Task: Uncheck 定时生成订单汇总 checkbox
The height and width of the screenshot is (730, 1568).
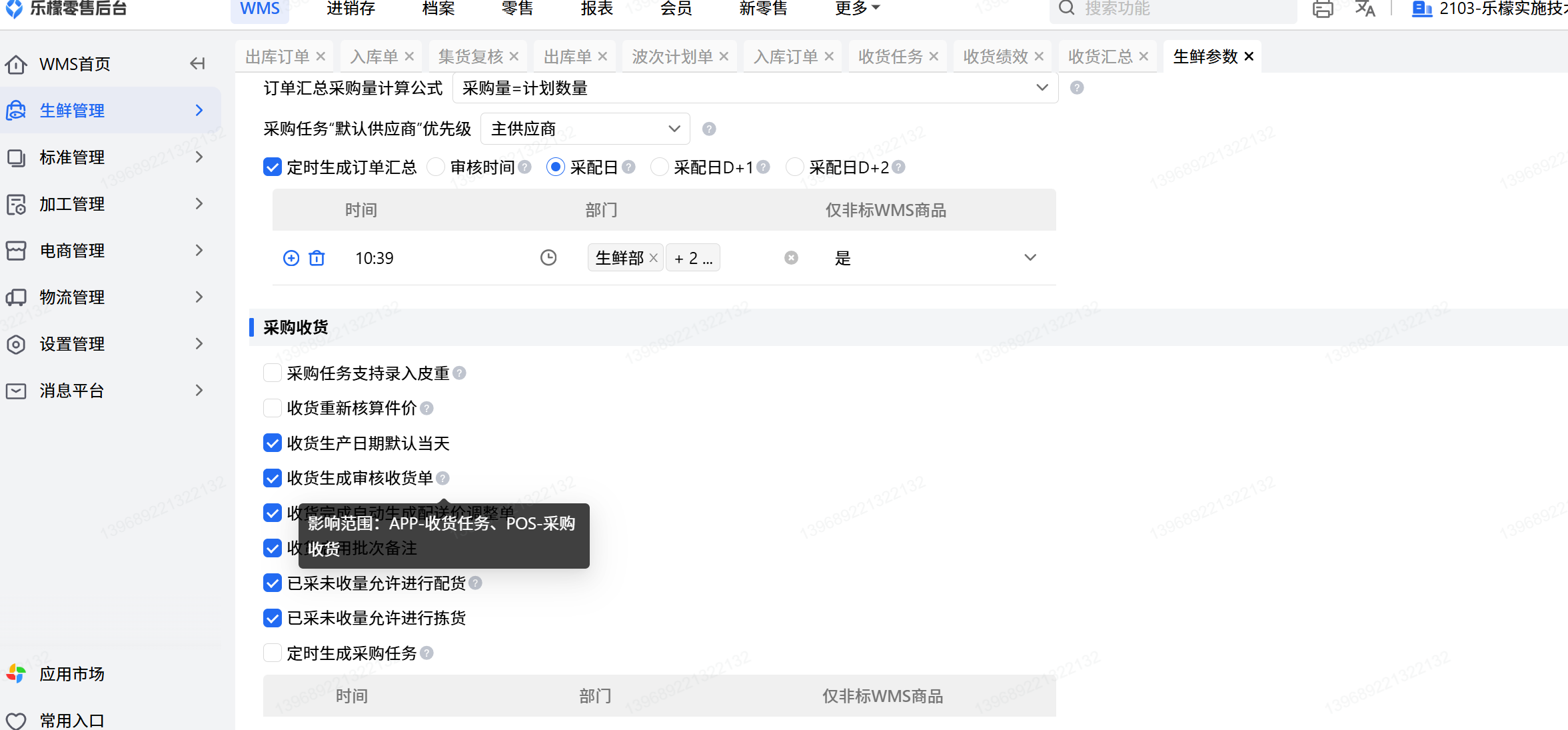Action: pyautogui.click(x=273, y=167)
